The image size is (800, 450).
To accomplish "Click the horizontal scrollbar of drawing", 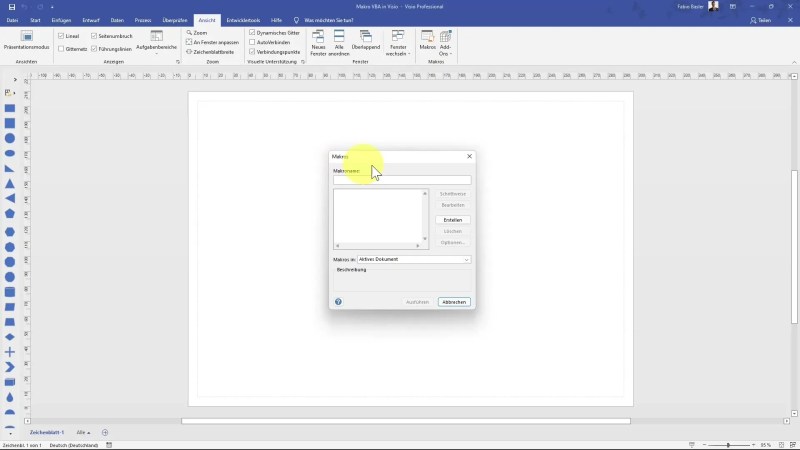I will [x=406, y=421].
